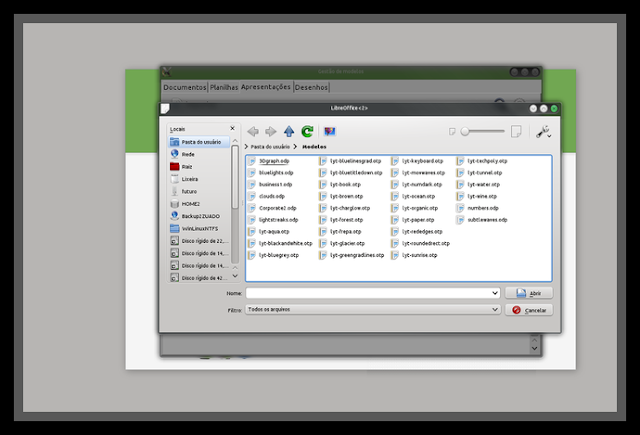Screen dimensions: 640x435
Task: Expand the Nome field dropdown arrow
Action: coord(495,293)
